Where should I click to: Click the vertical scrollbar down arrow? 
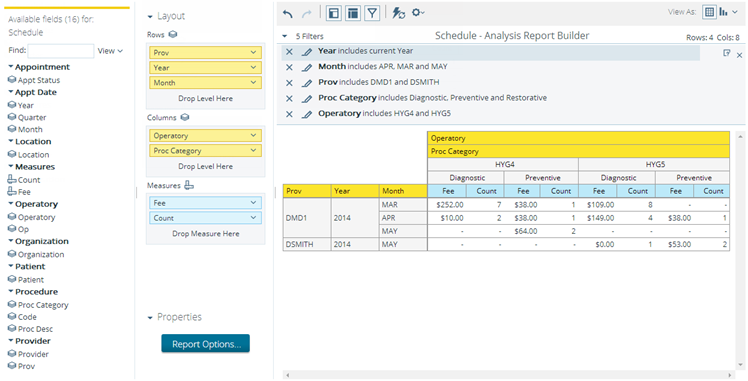(740, 366)
